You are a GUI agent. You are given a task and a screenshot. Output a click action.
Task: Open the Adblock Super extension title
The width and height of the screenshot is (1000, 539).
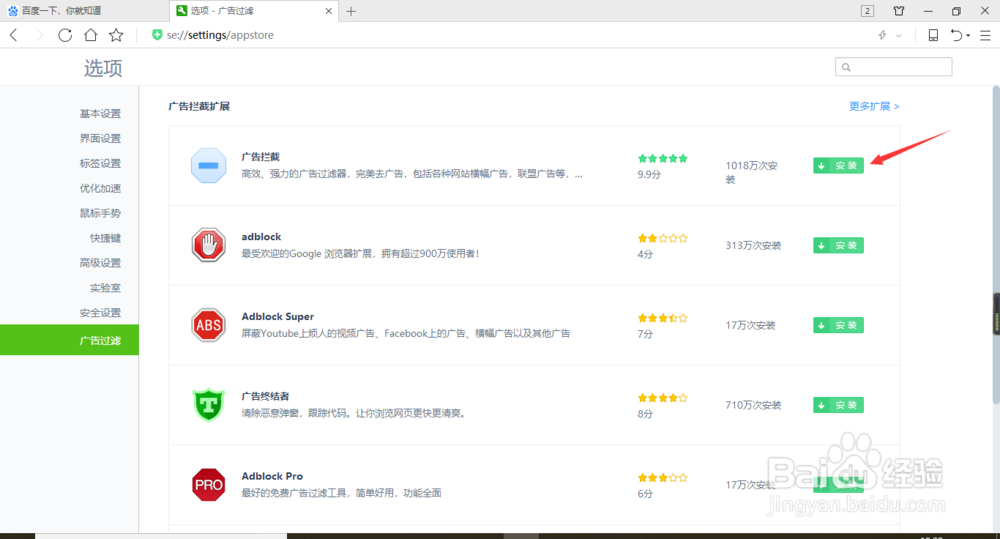(x=277, y=316)
